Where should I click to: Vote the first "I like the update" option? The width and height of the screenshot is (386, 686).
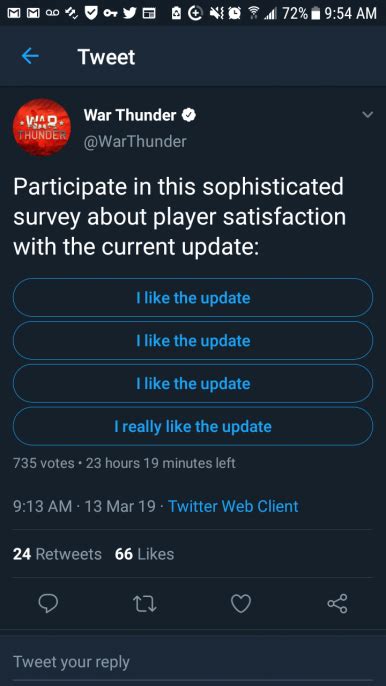point(193,298)
